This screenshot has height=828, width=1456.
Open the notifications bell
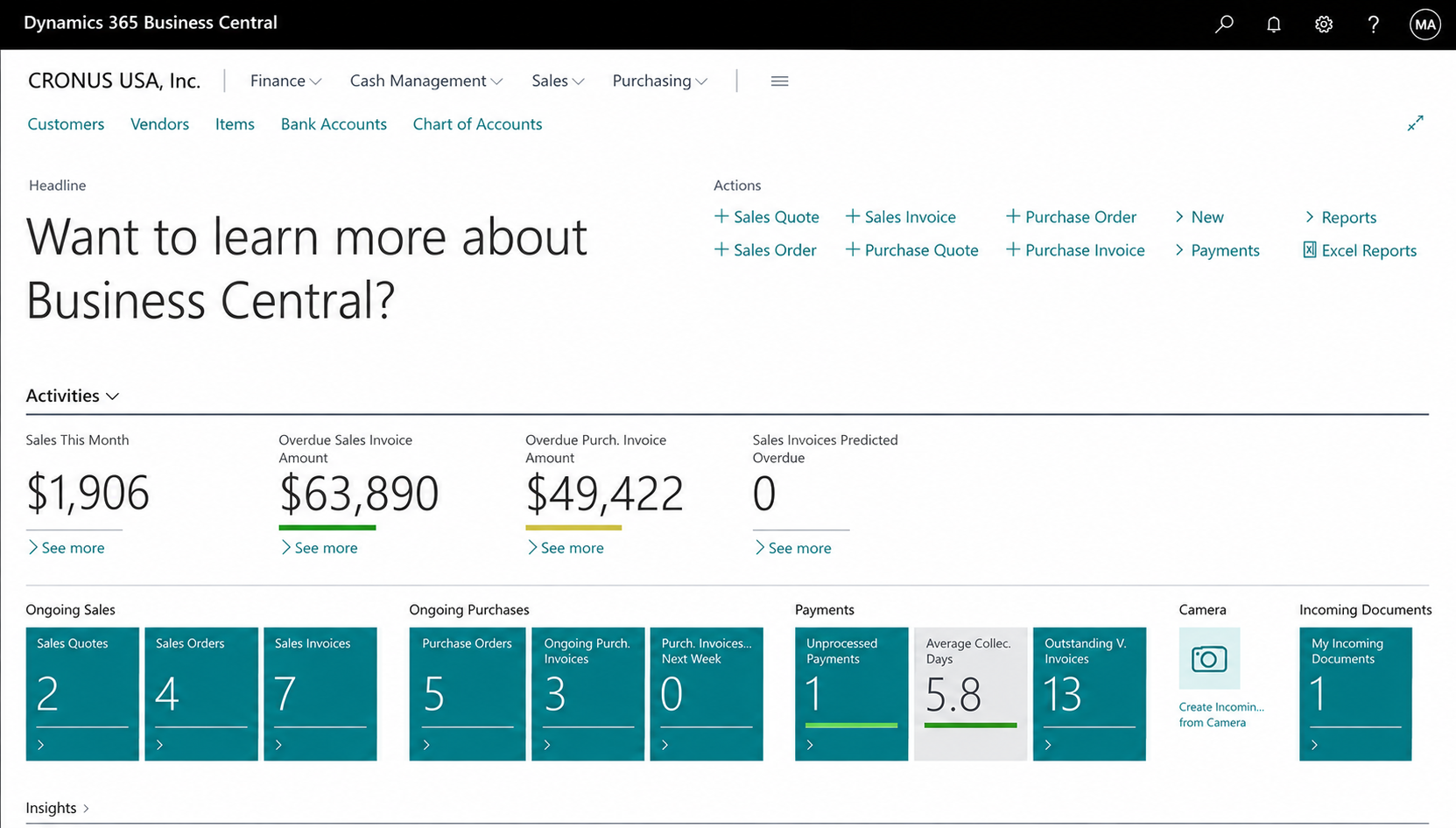[1274, 25]
